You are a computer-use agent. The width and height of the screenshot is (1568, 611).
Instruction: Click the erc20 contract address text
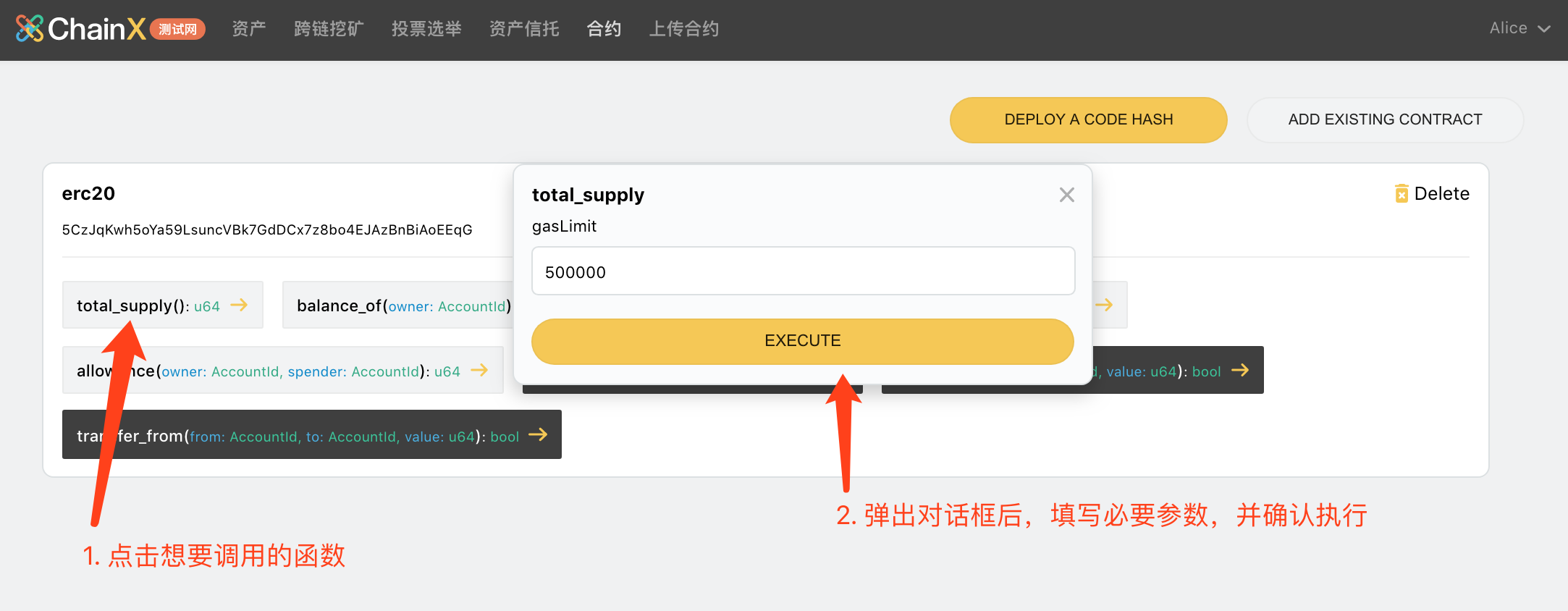[267, 230]
